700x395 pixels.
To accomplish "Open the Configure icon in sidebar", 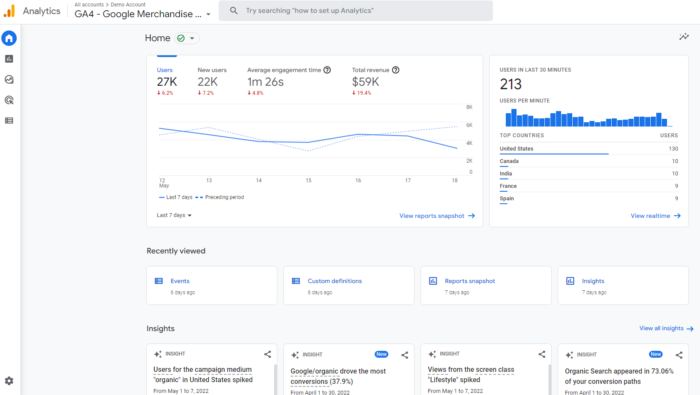I will coord(9,121).
